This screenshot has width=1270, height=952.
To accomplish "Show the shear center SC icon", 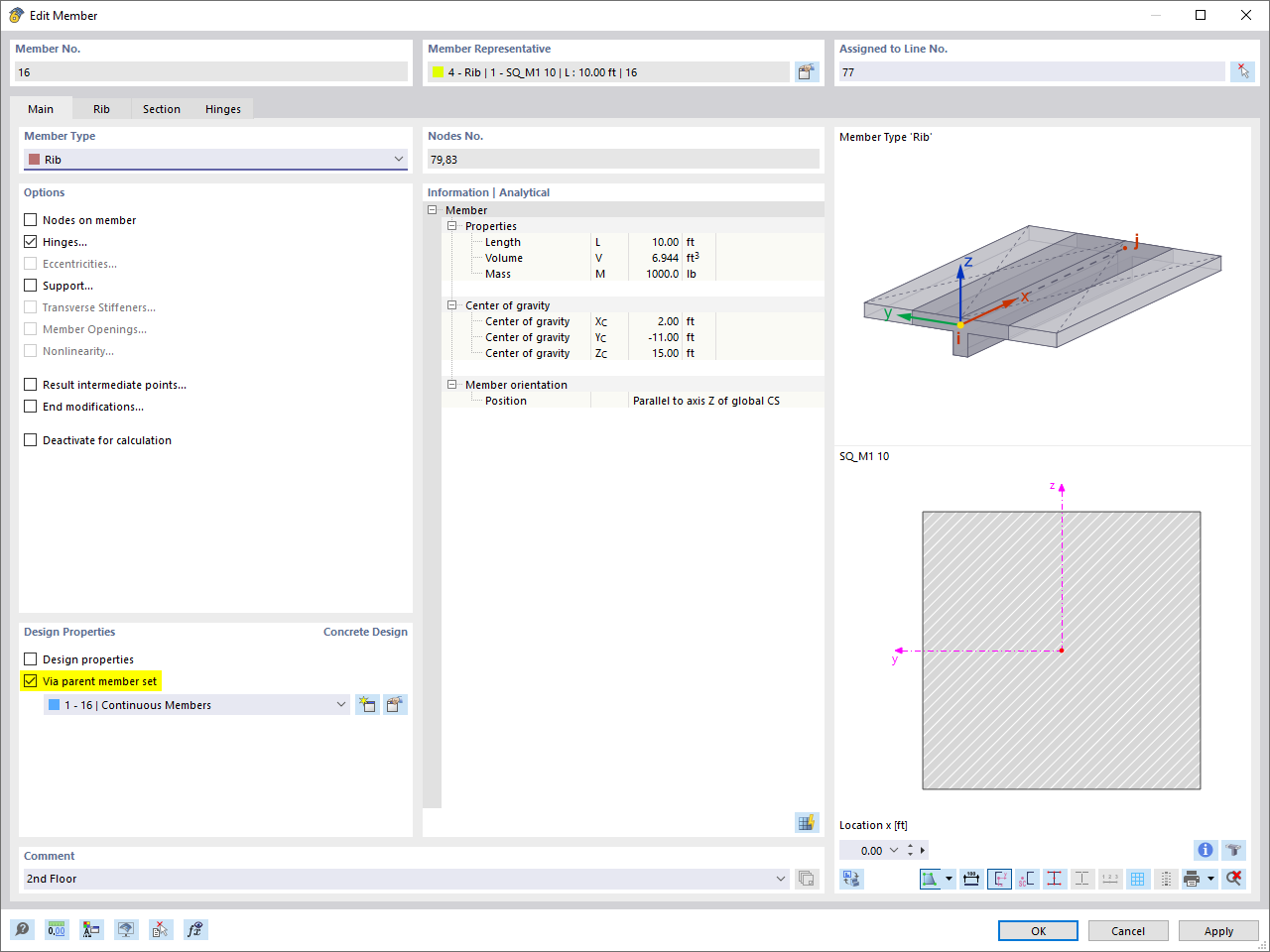I will click(x=1027, y=879).
